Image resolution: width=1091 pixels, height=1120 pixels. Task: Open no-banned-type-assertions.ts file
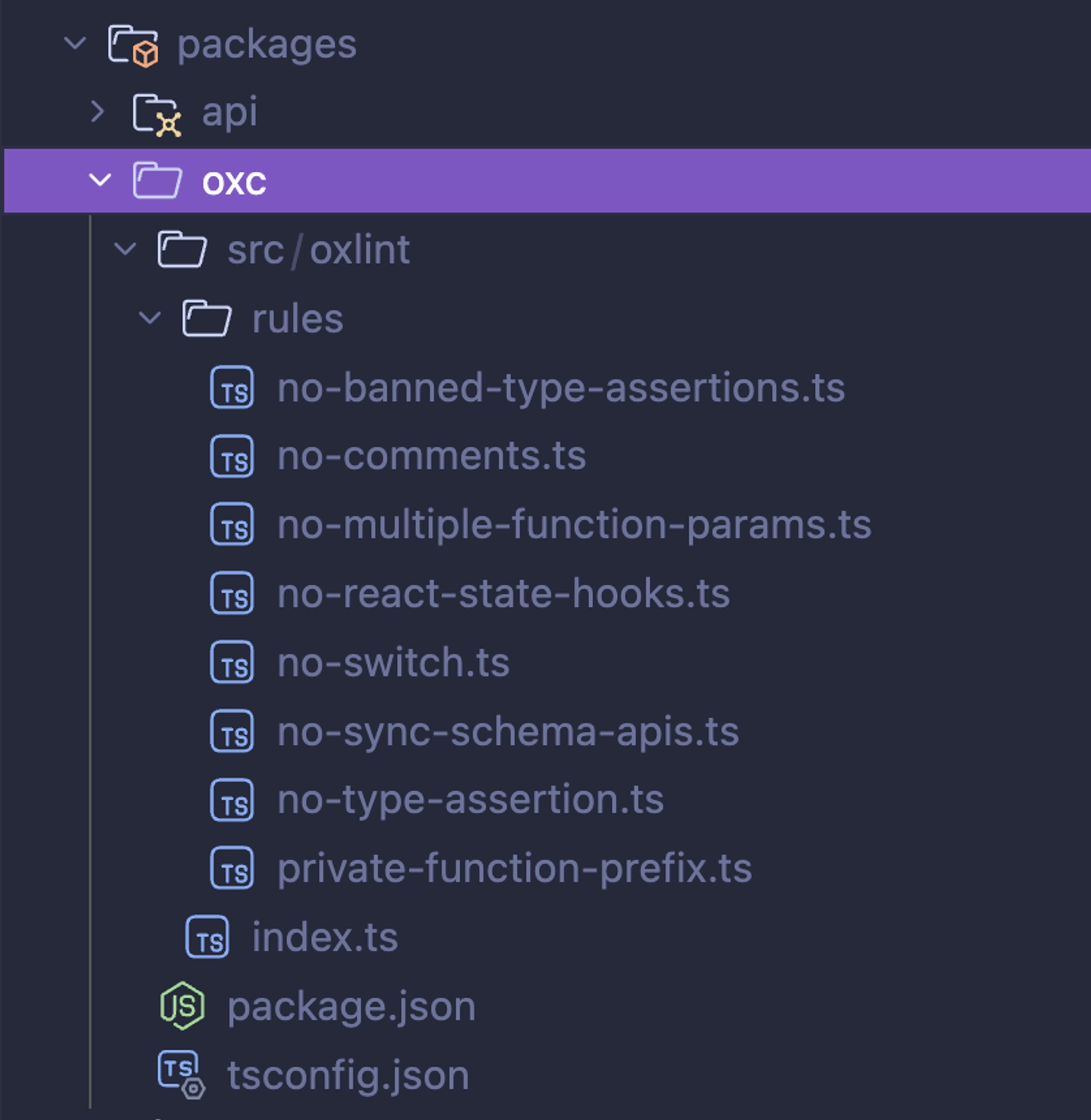point(561,388)
